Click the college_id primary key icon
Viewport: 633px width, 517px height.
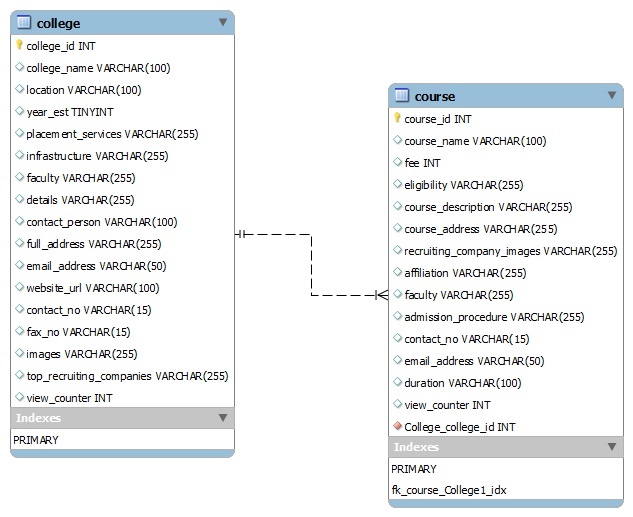pyautogui.click(x=19, y=45)
